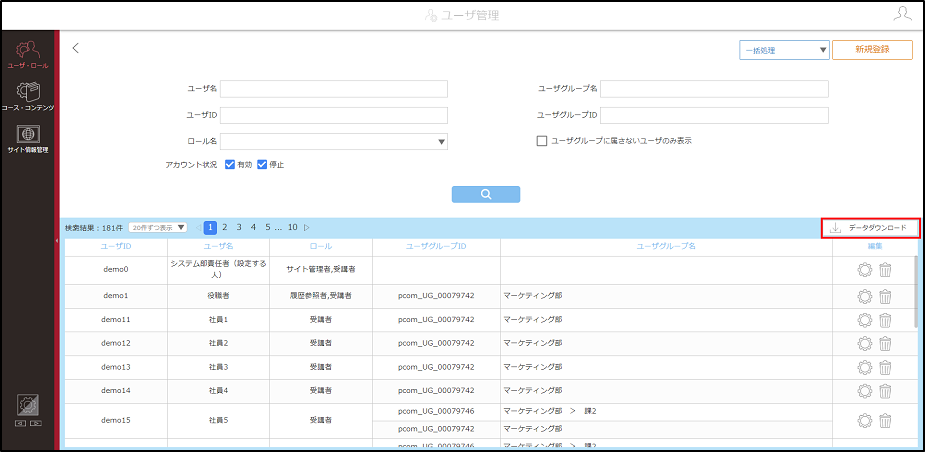Collapse the sidebar using the small handle arrow
Viewport: 925px width, 452px height.
(57, 241)
